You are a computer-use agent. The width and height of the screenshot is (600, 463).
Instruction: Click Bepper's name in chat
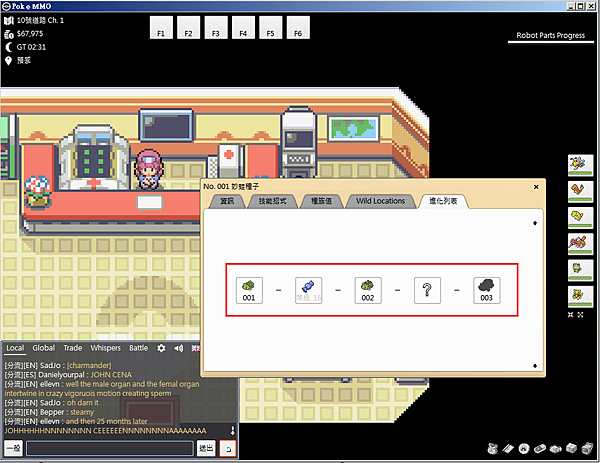click(x=52, y=412)
